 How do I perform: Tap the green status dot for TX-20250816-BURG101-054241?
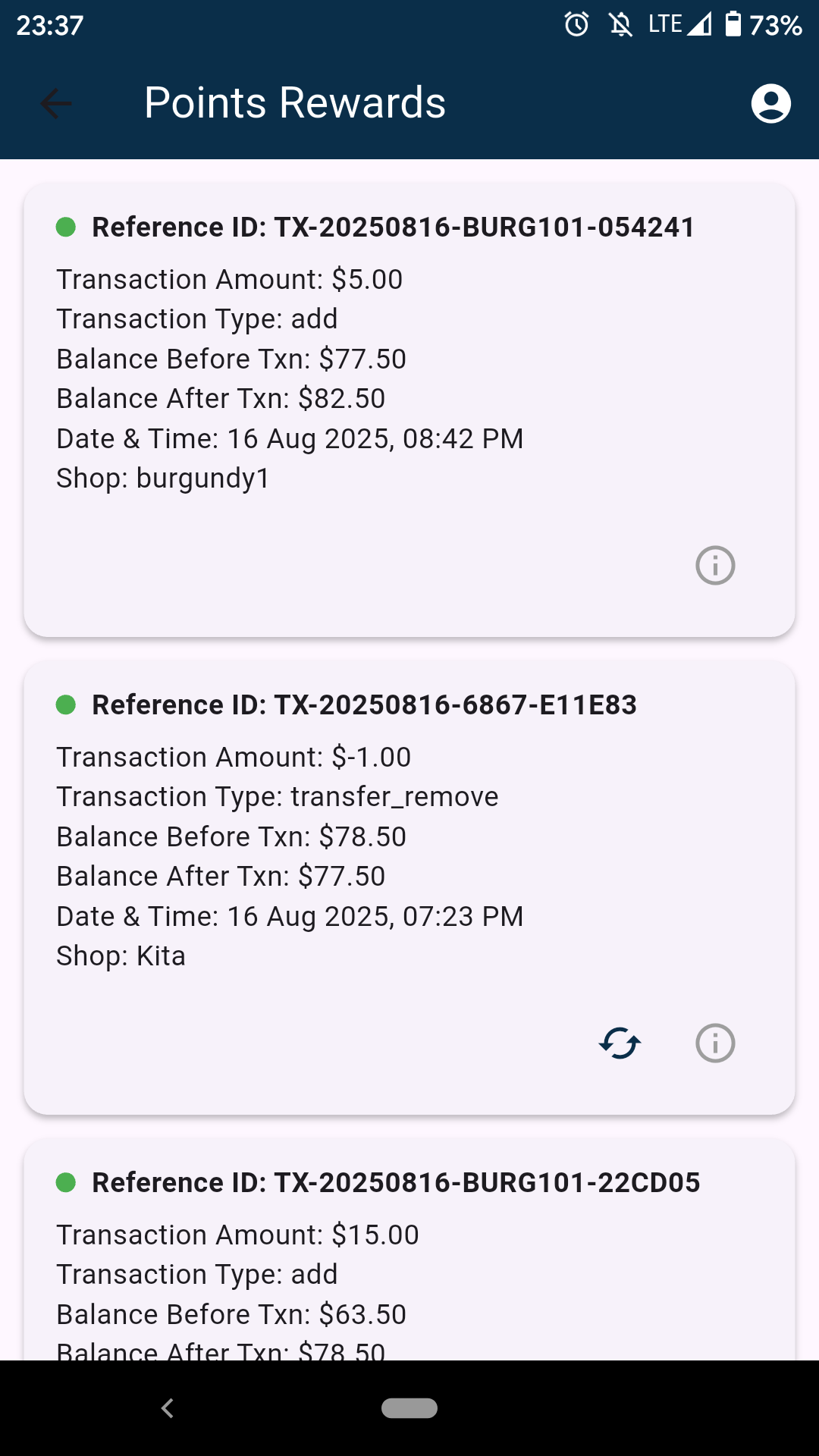(66, 227)
